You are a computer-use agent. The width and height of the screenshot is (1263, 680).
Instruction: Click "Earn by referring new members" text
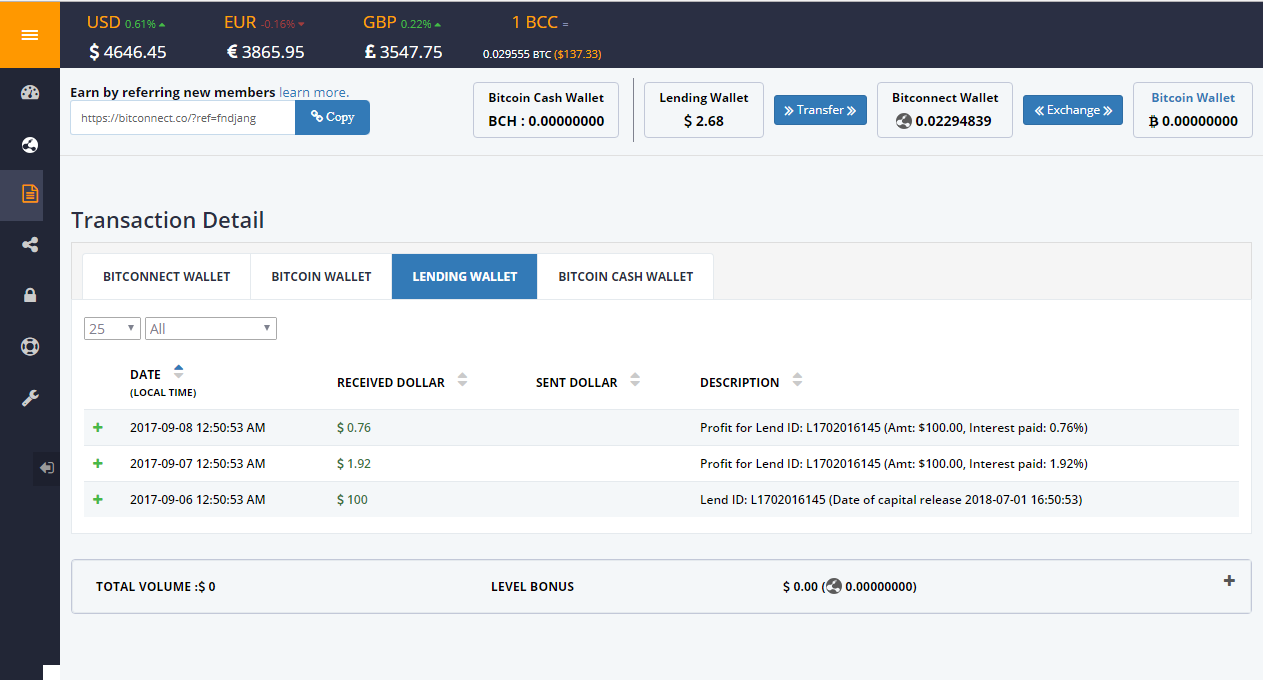click(173, 92)
